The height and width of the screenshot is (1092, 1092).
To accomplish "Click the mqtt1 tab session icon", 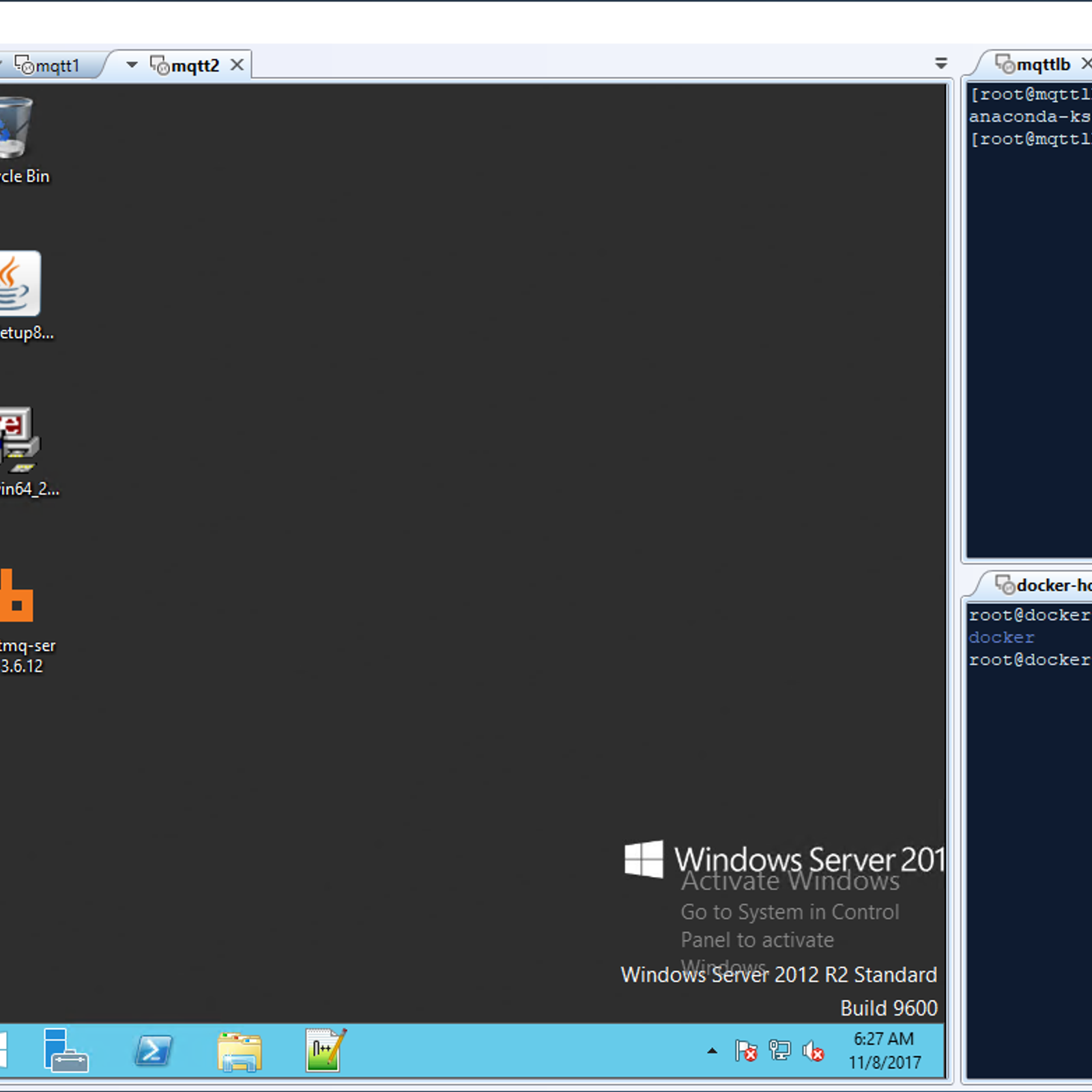I will [25, 66].
